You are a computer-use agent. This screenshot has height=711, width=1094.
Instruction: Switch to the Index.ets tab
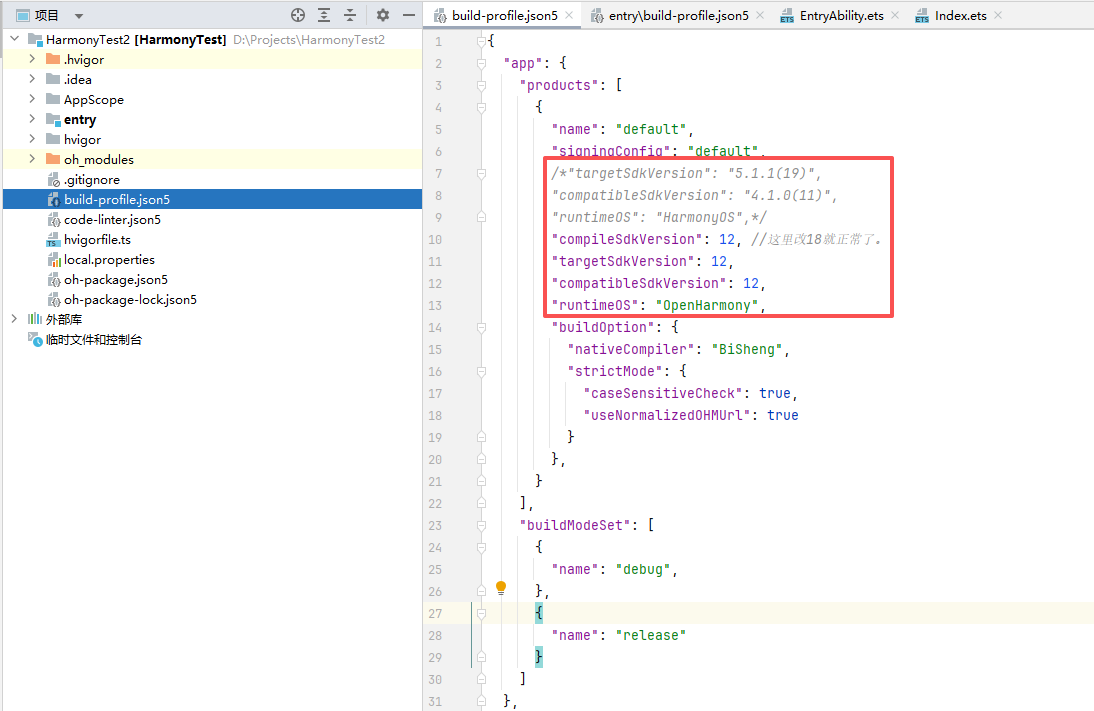(x=967, y=16)
